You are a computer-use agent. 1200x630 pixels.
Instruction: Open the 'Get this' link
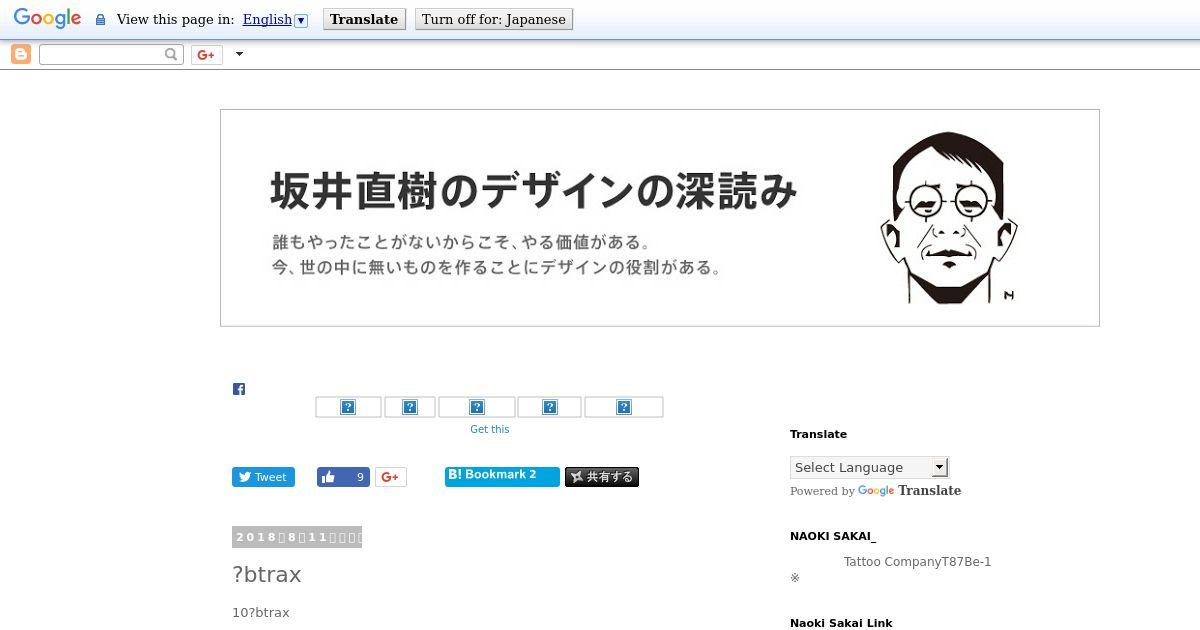coord(490,429)
